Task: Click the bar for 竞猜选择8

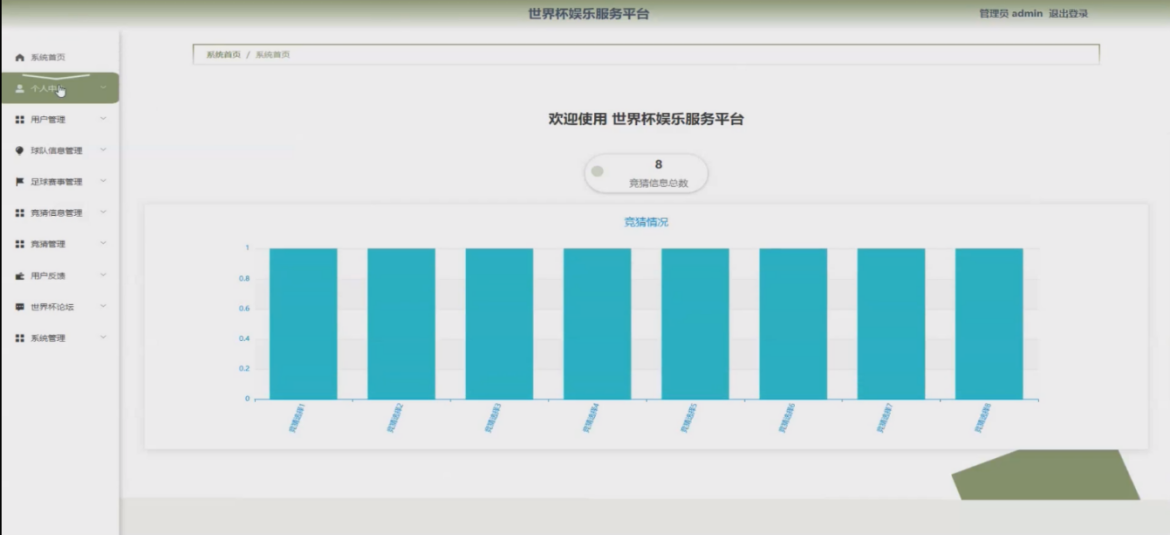Action: 989,324
